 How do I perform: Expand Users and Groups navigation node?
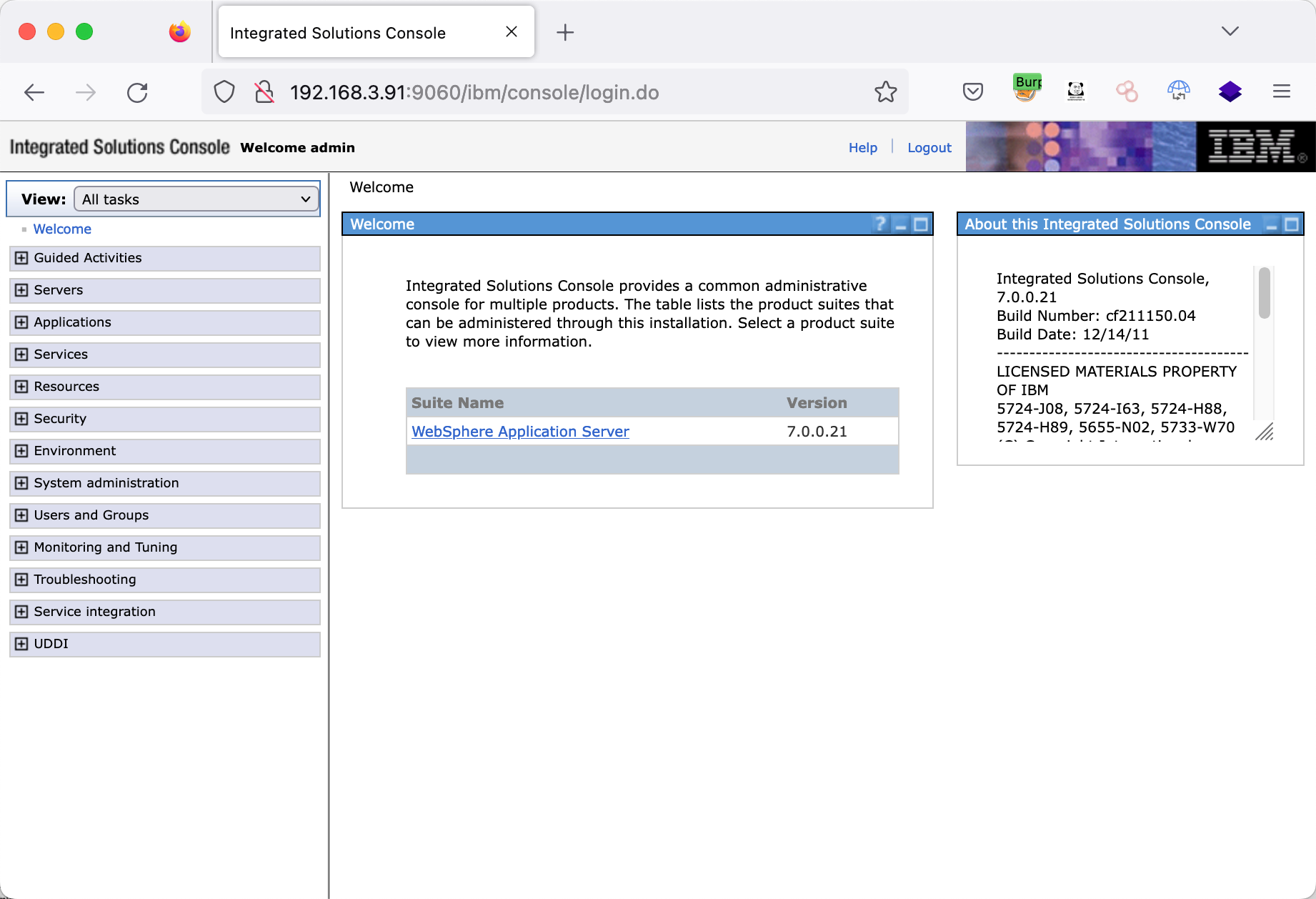pyautogui.click(x=22, y=515)
